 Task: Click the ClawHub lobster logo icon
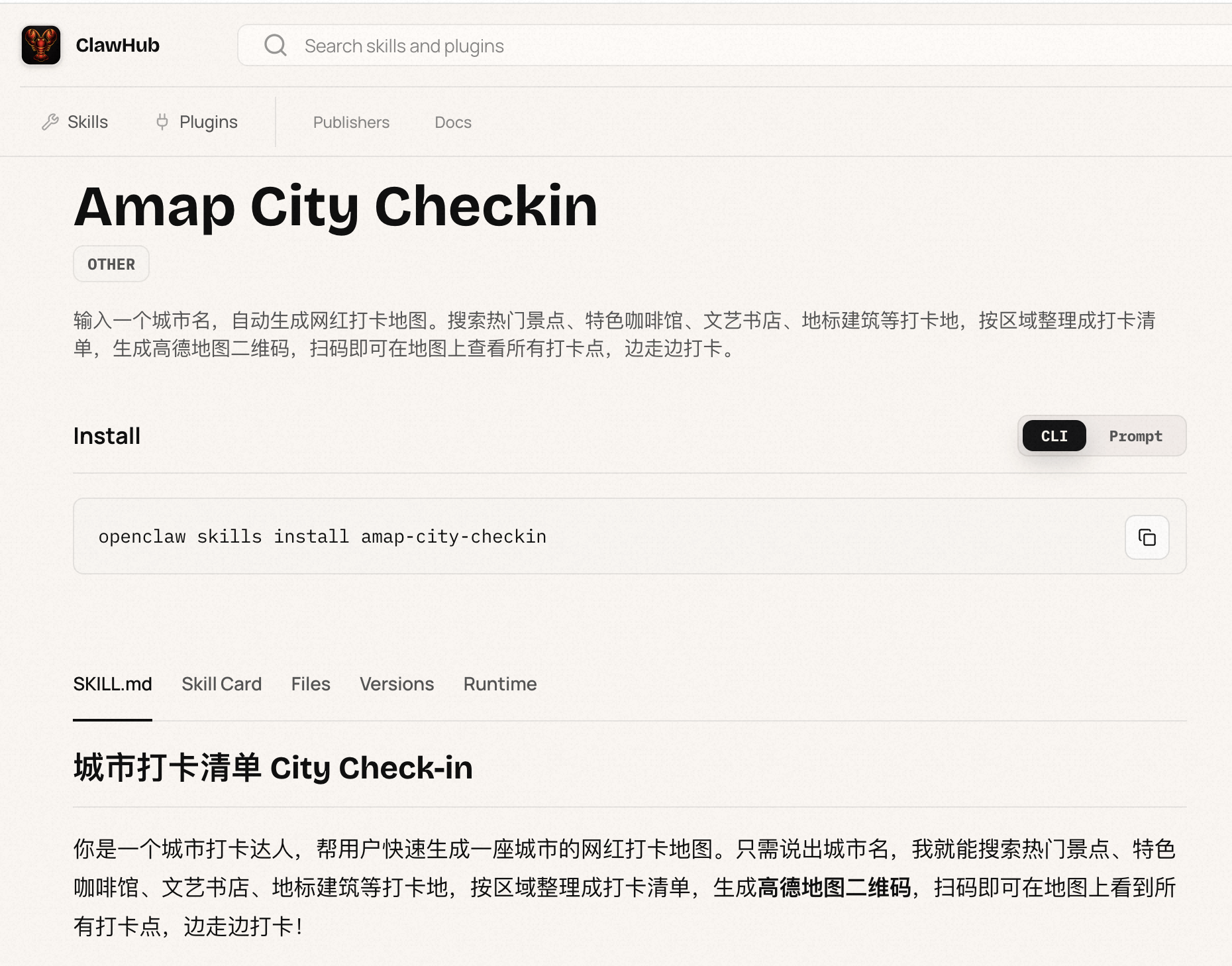41,45
